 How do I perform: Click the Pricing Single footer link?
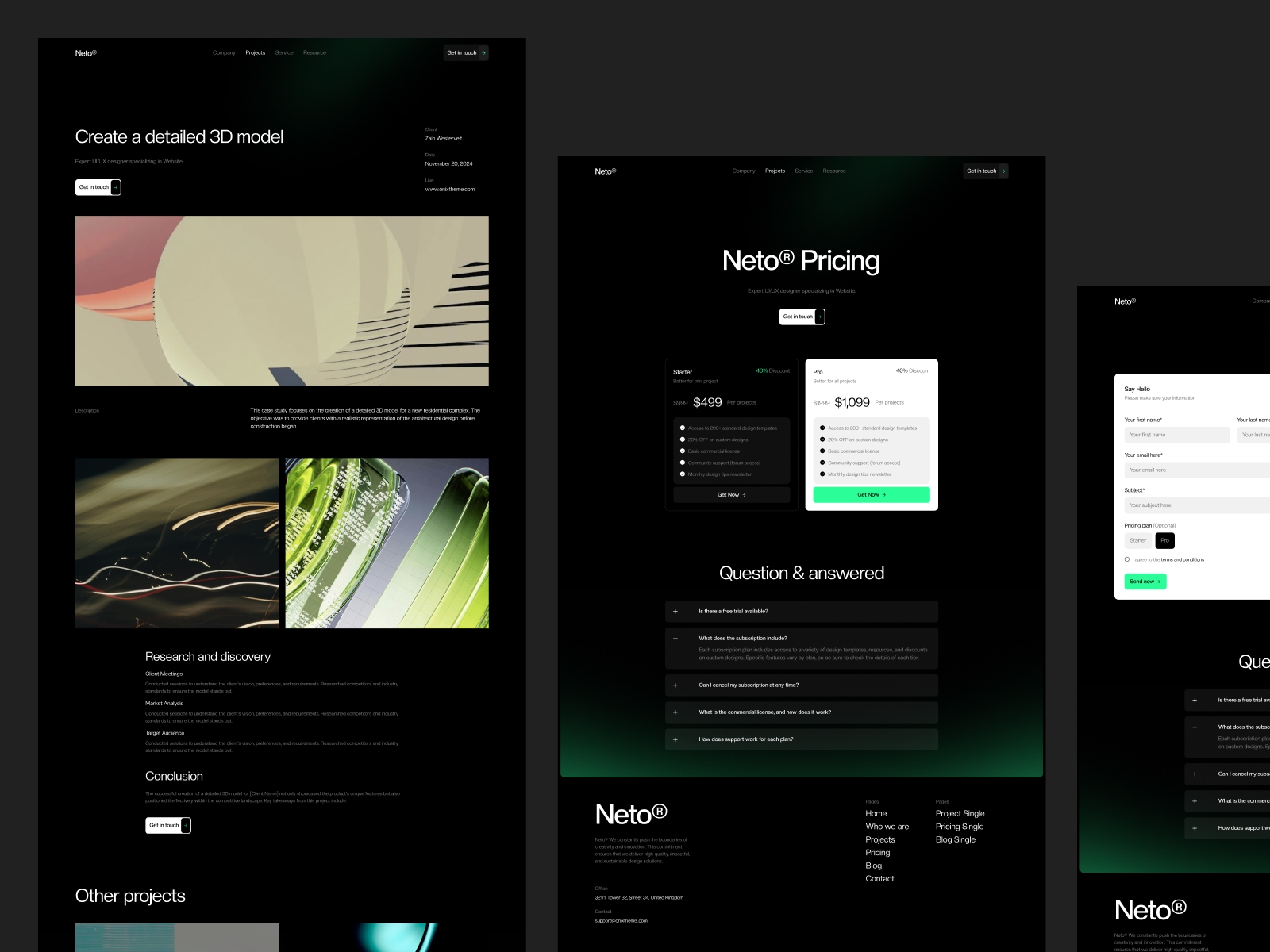coord(960,826)
